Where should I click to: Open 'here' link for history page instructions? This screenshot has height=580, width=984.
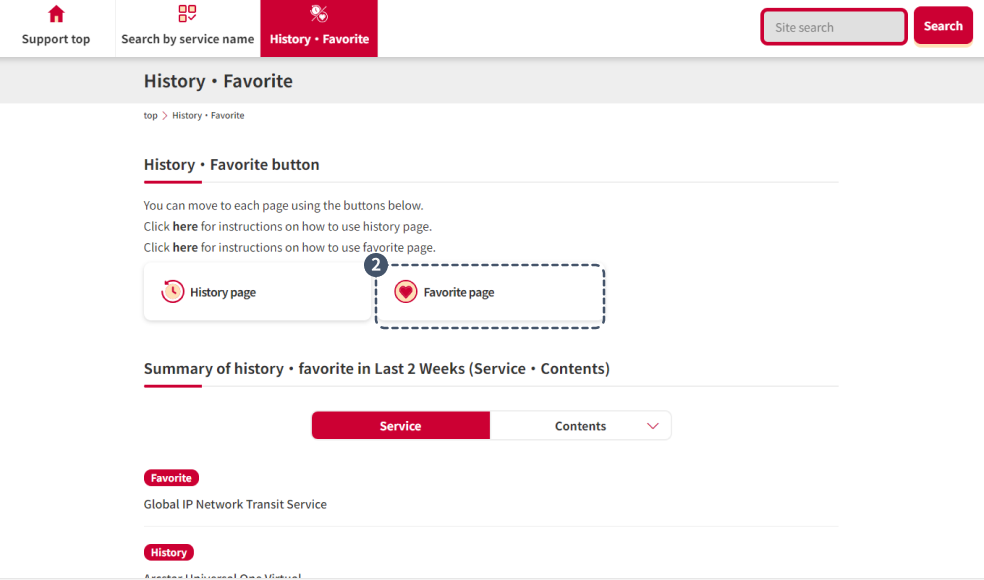(x=185, y=227)
